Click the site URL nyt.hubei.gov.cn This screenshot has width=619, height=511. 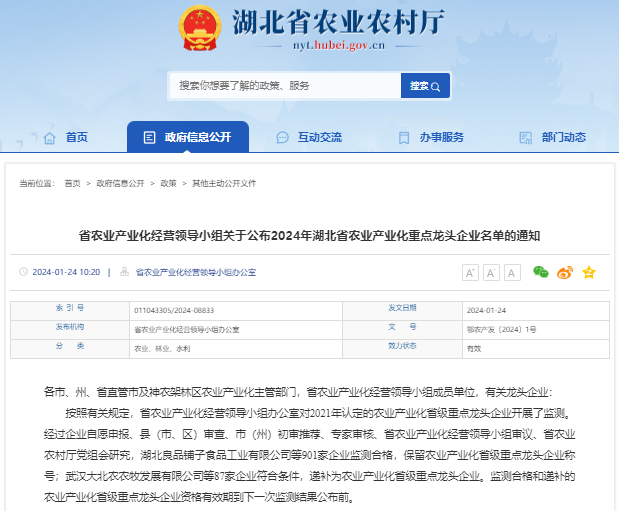click(x=339, y=45)
